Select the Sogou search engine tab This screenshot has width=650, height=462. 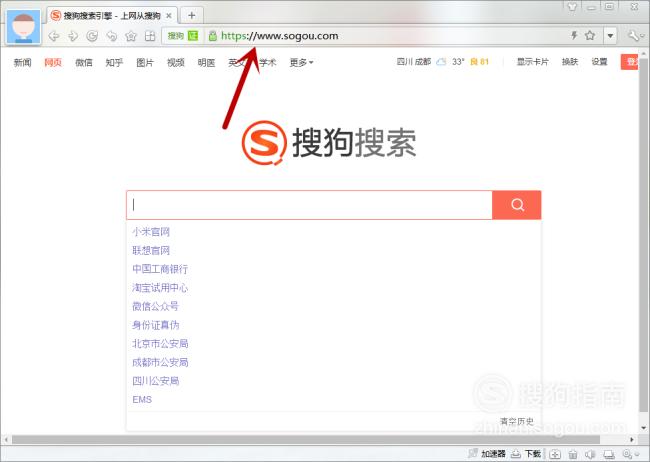coord(112,16)
